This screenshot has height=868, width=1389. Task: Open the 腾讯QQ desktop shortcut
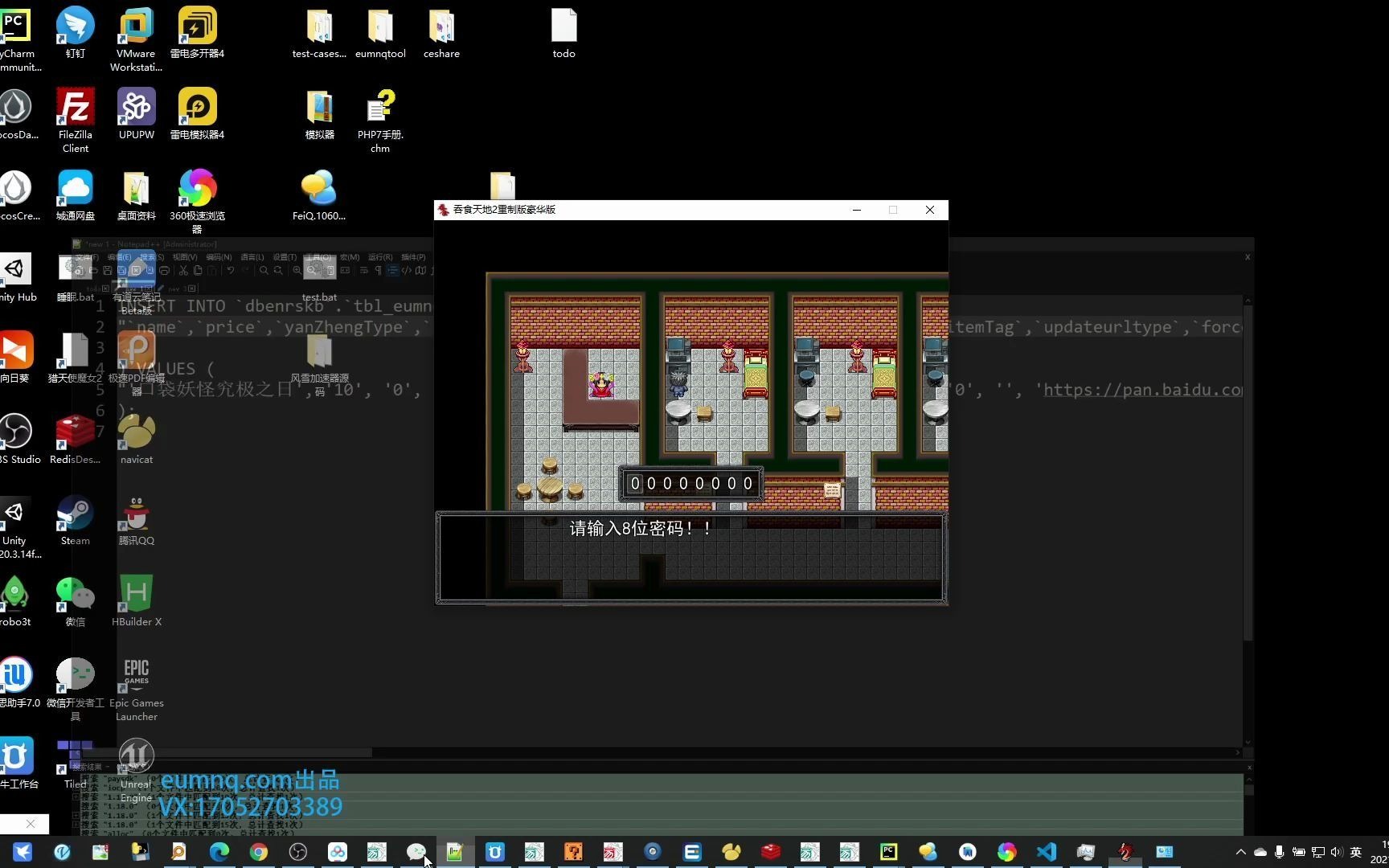136,520
